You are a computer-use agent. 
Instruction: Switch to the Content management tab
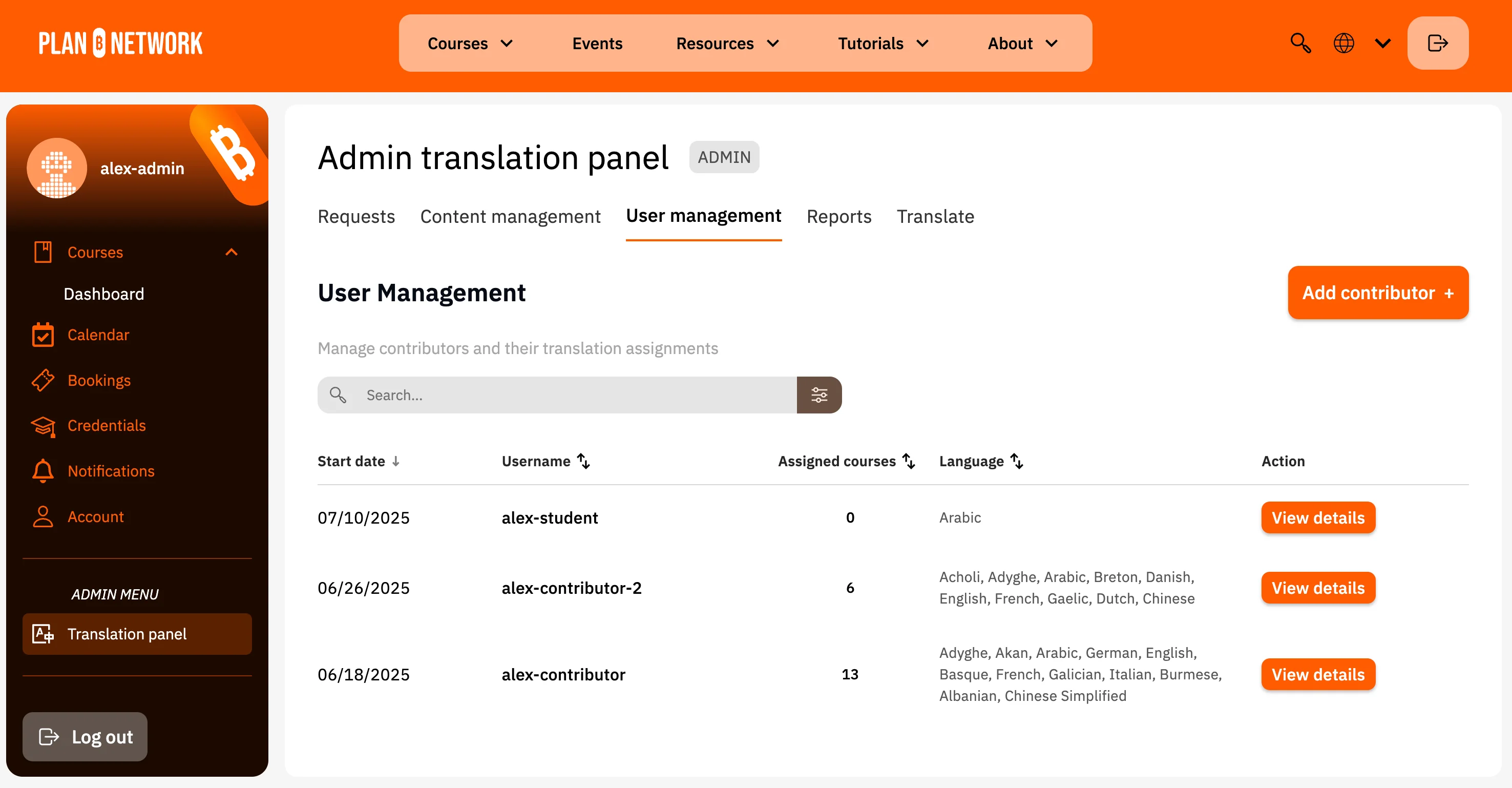pyautogui.click(x=510, y=217)
